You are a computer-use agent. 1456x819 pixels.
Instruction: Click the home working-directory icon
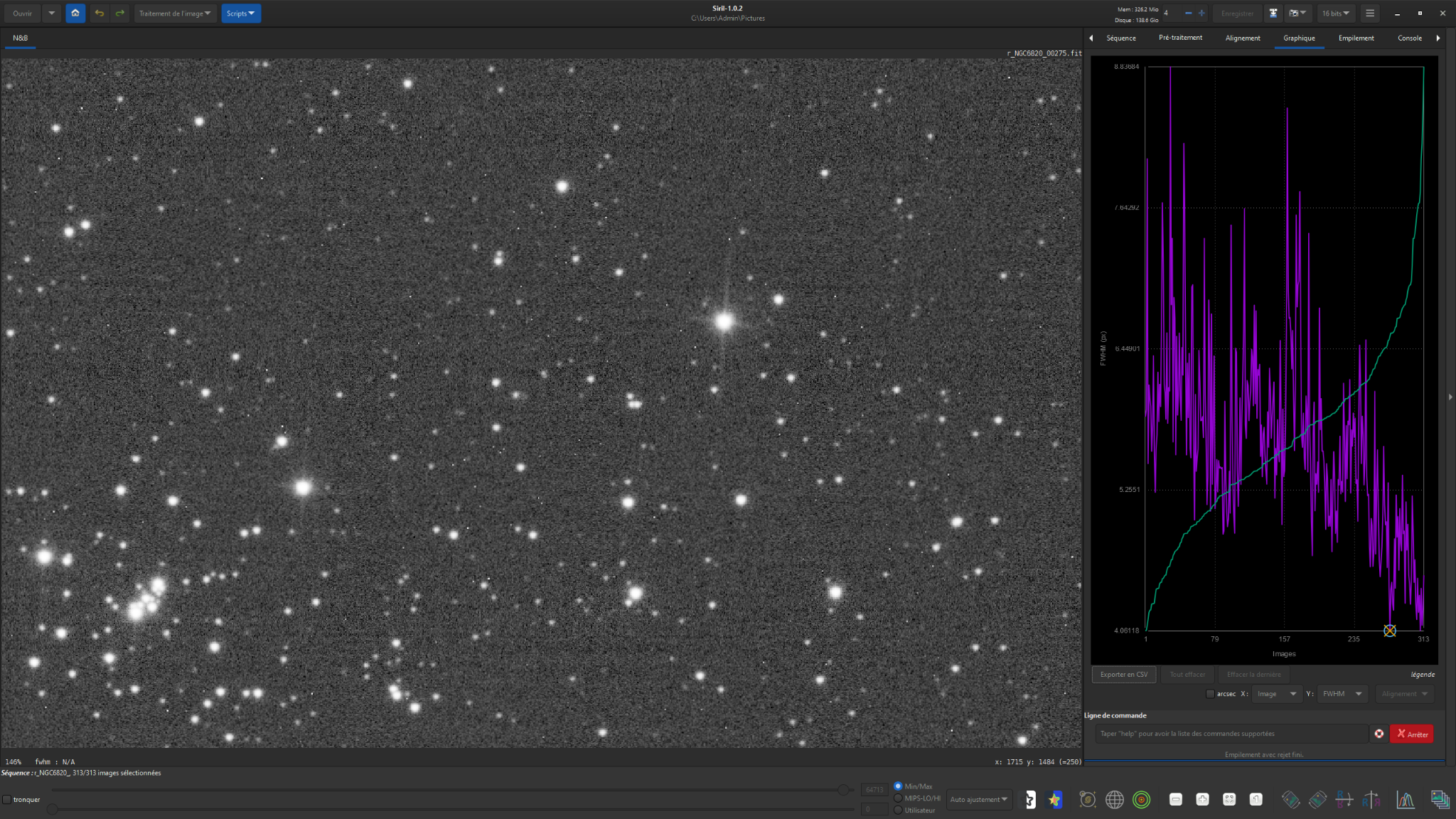(x=75, y=14)
